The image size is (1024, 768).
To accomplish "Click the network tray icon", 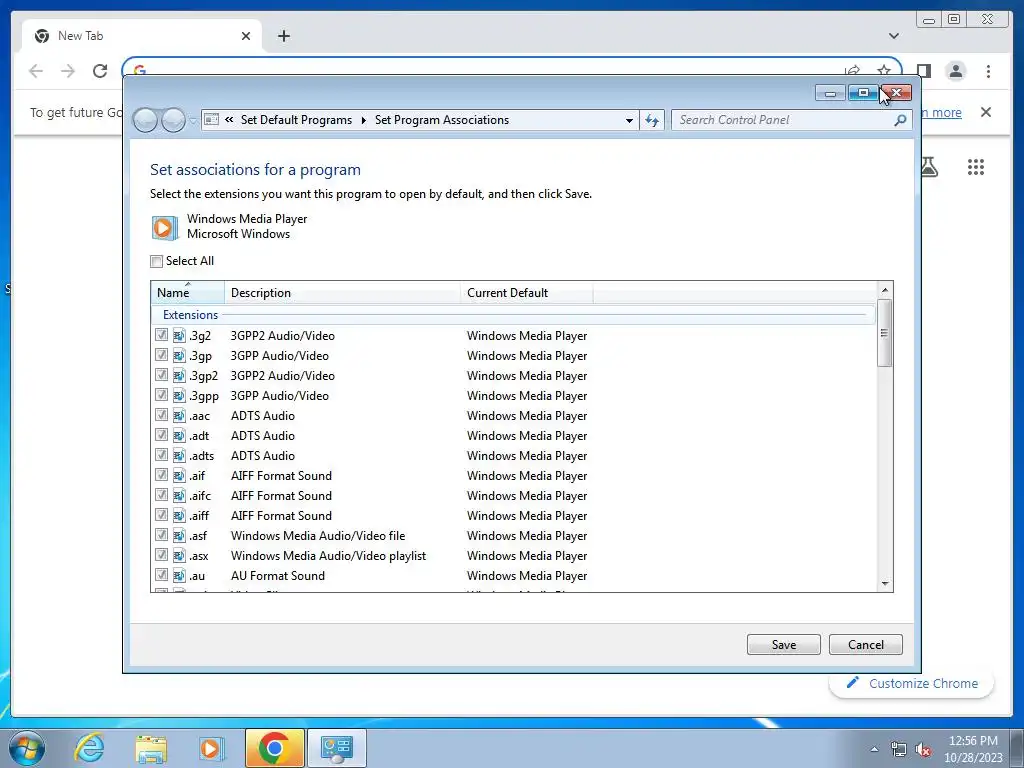I will click(x=899, y=750).
